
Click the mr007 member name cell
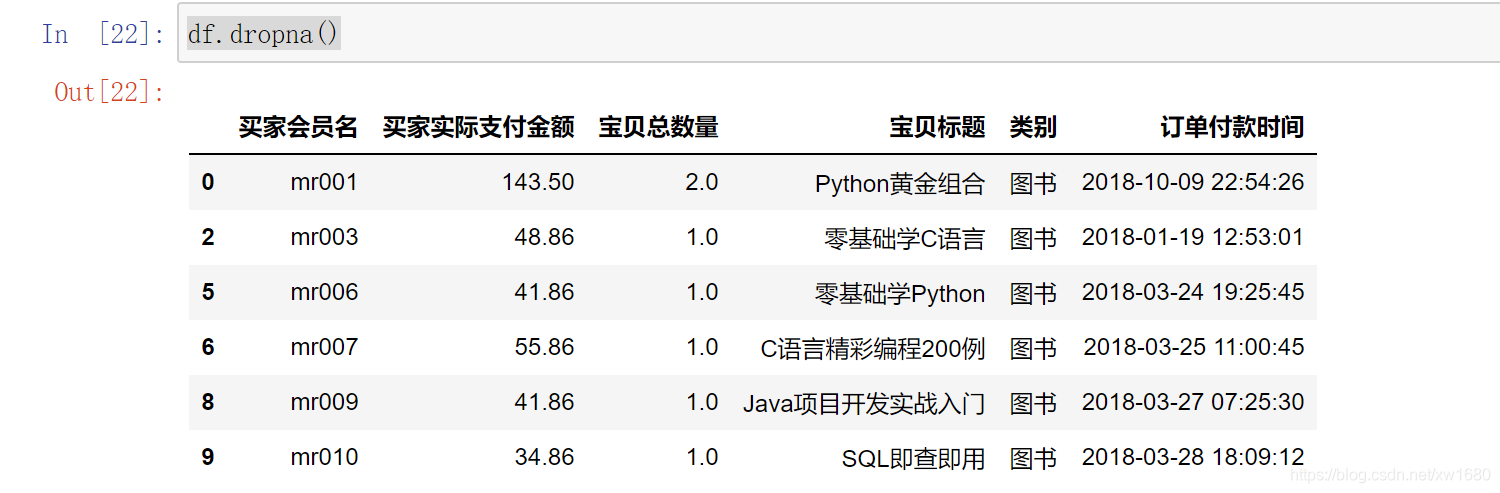coord(324,347)
